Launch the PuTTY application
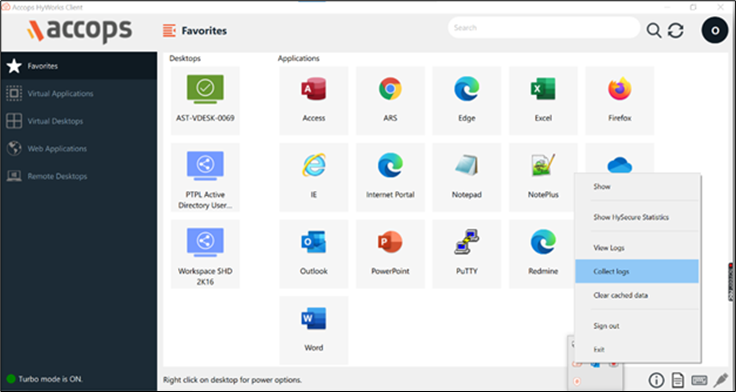 (x=467, y=254)
